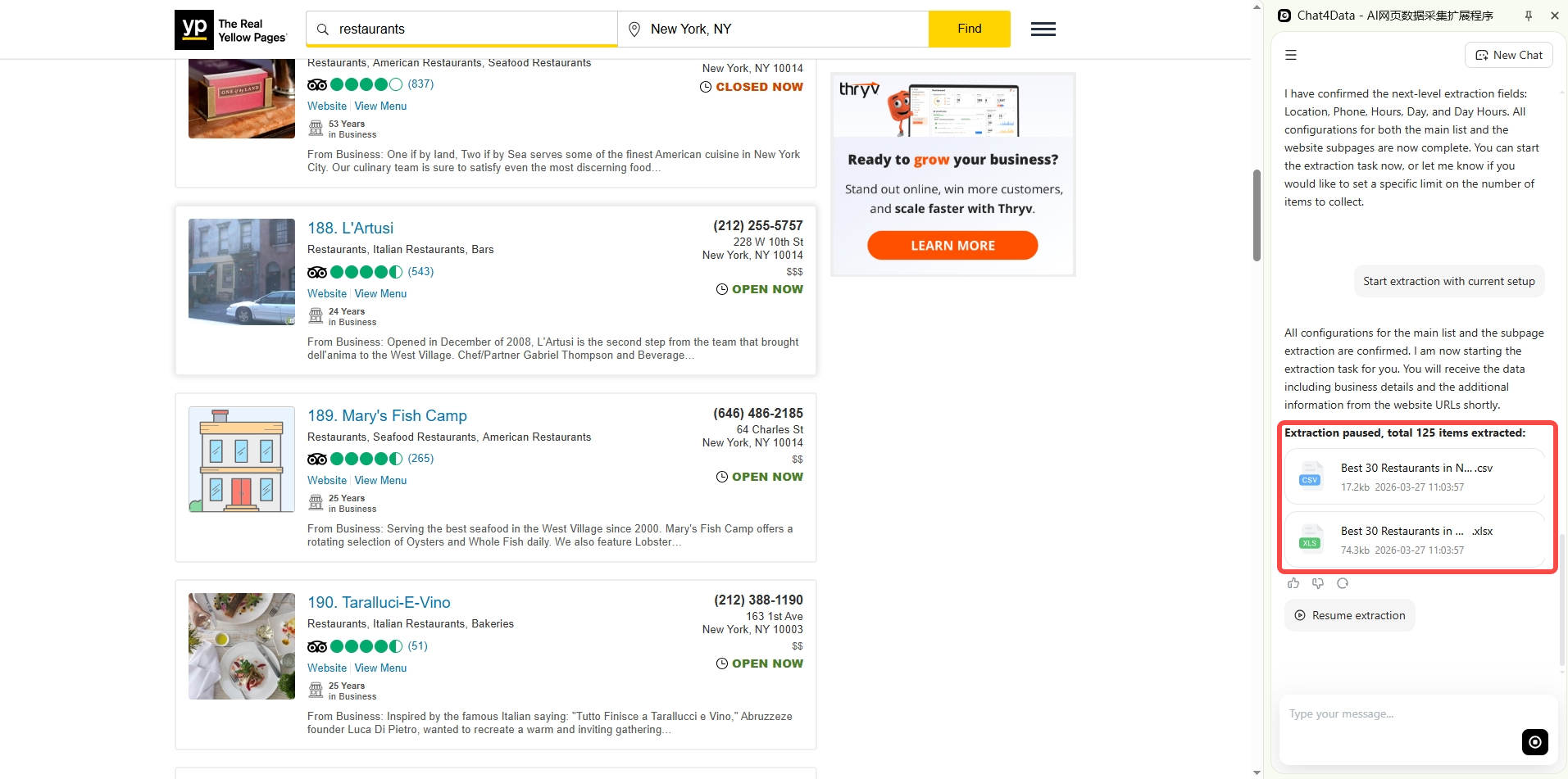Viewport: 1568px width, 779px height.
Task: Click the stop button in message box
Action: click(1534, 741)
